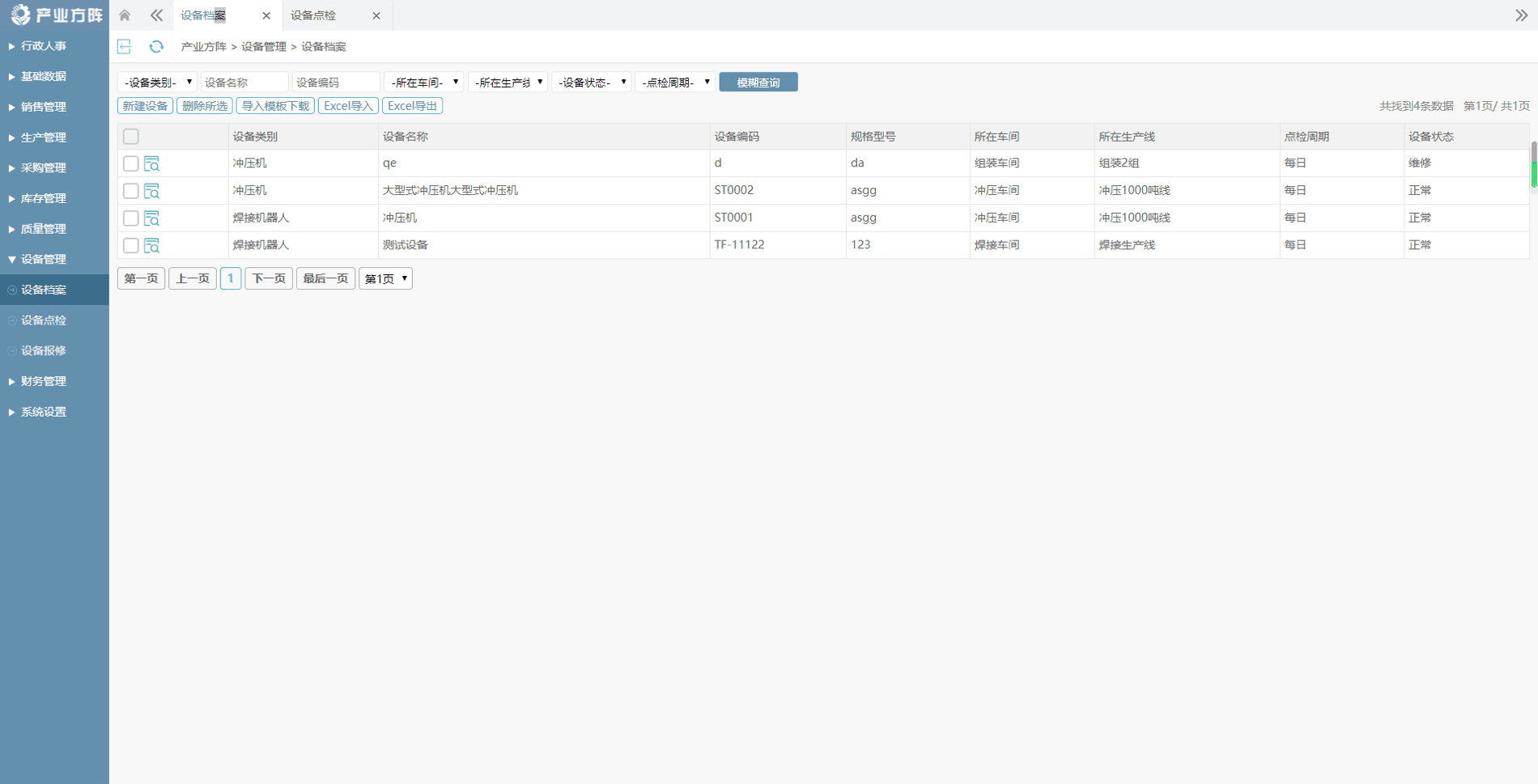Click the double-left arrow to scroll tabs back
The image size is (1538, 784).
click(x=156, y=15)
